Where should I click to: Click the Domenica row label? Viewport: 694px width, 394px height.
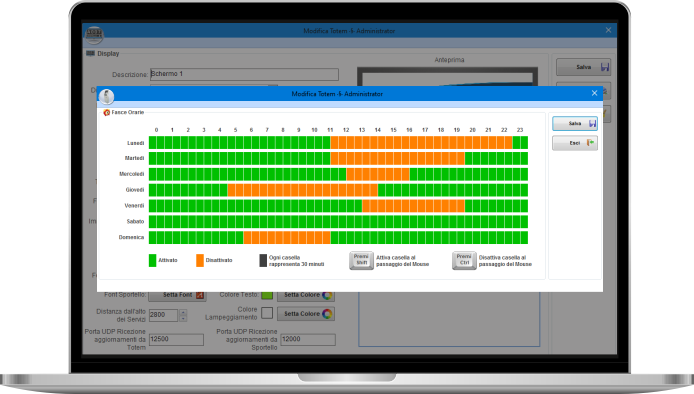pyautogui.click(x=131, y=237)
